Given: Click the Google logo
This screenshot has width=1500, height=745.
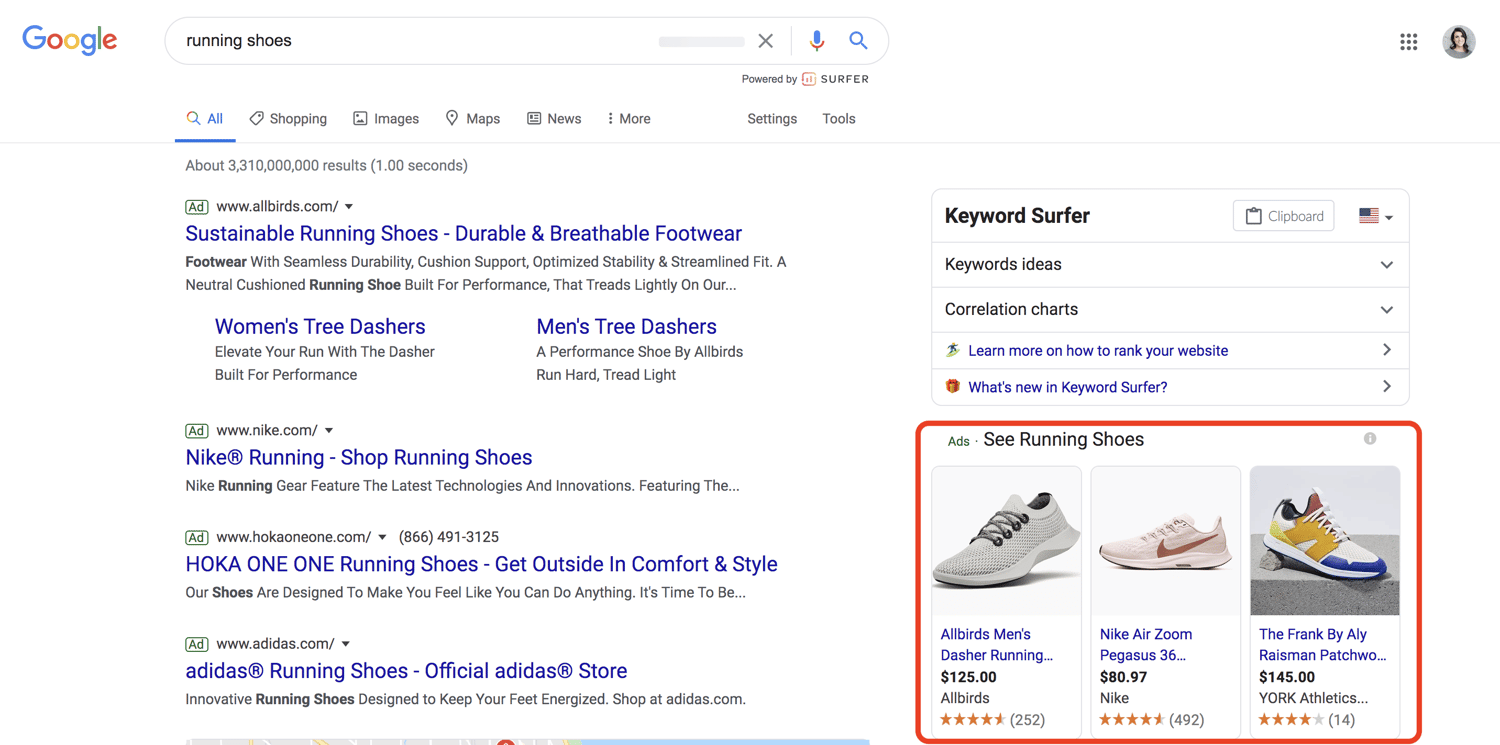Looking at the screenshot, I should pyautogui.click(x=69, y=40).
